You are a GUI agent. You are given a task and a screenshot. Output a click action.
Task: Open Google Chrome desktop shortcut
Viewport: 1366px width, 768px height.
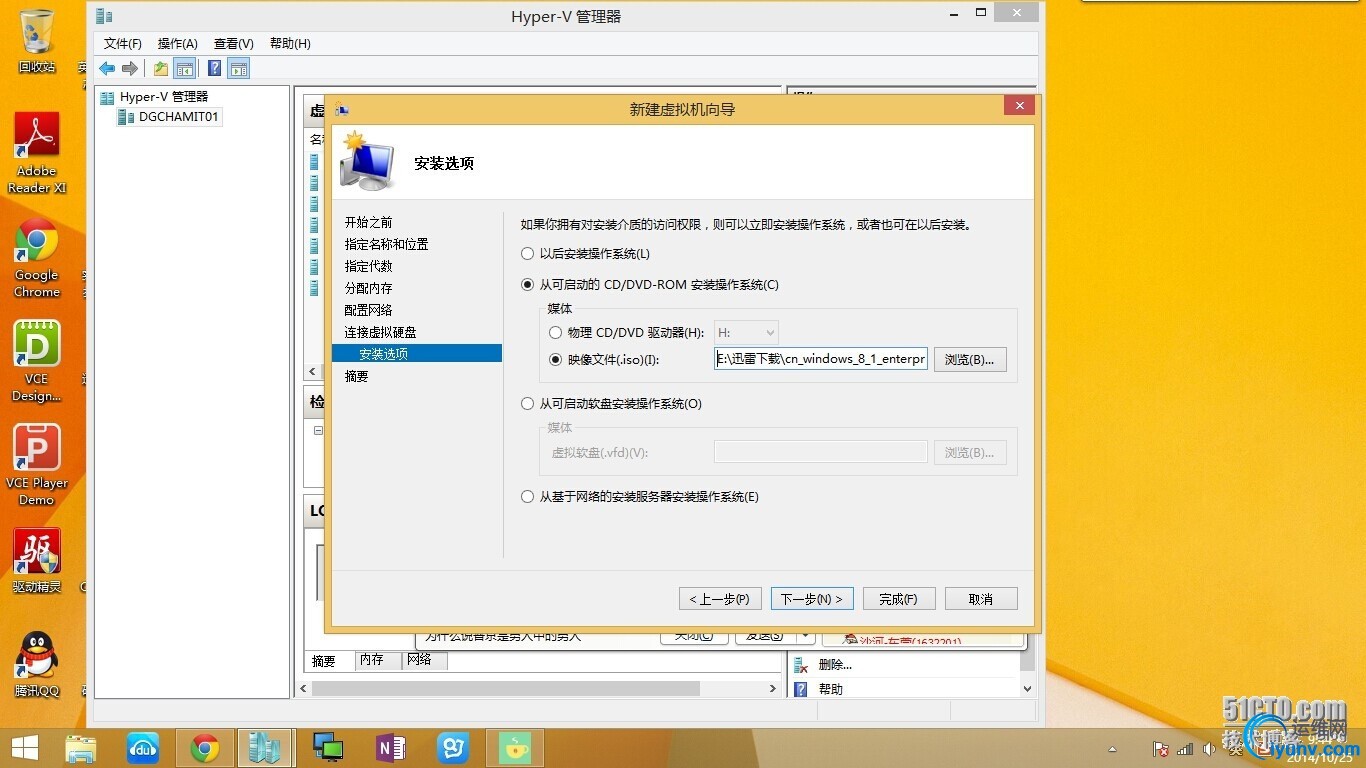(37, 258)
